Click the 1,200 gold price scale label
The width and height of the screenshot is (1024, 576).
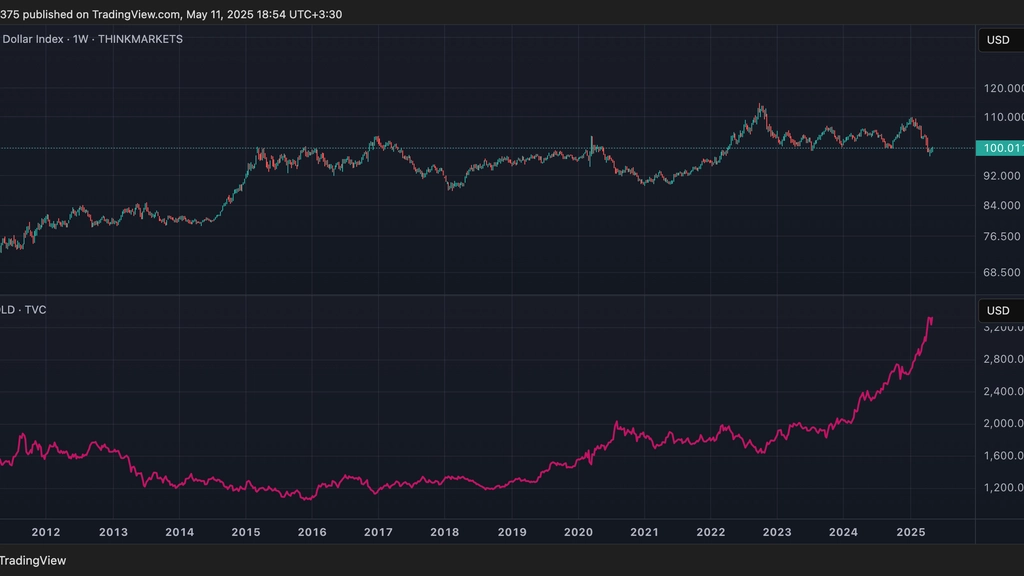click(1003, 488)
